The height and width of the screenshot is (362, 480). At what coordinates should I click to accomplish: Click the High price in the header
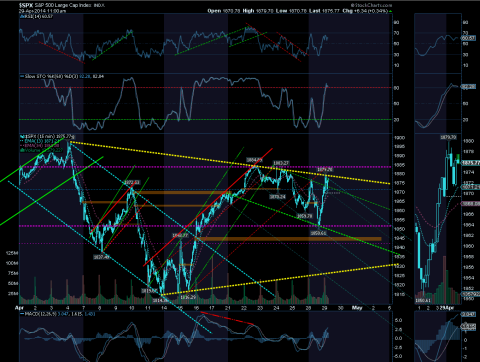[x=258, y=11]
